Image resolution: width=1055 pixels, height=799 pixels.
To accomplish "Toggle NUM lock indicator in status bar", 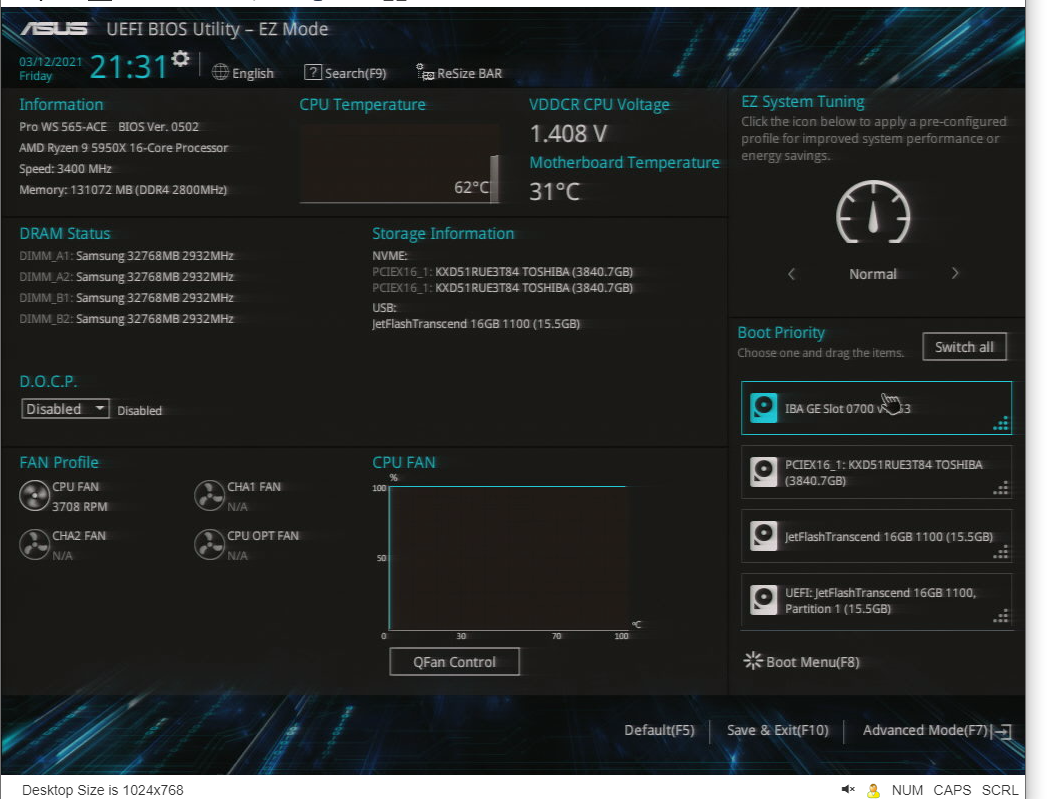I will 907,790.
